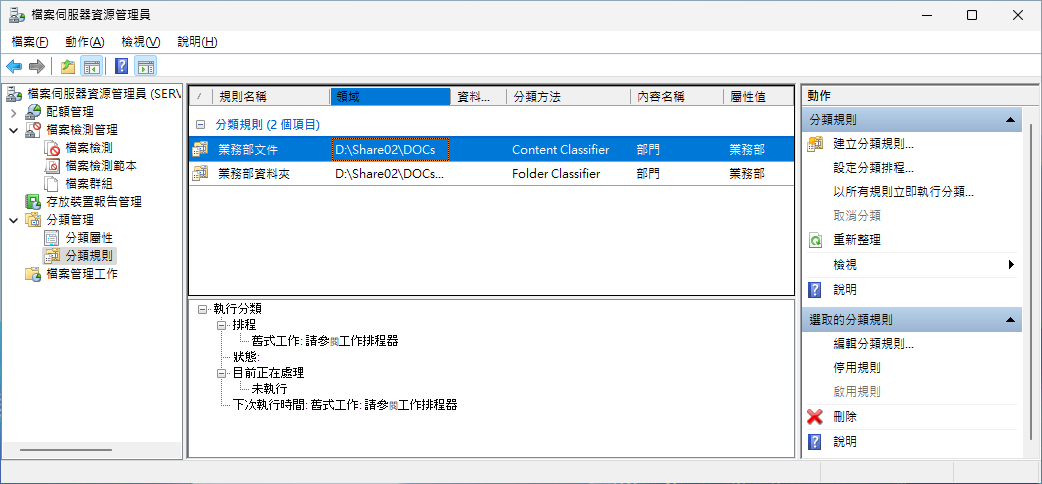This screenshot has width=1042, height=484.
Task: Click the root server icon in tree
Action: [x=14, y=94]
